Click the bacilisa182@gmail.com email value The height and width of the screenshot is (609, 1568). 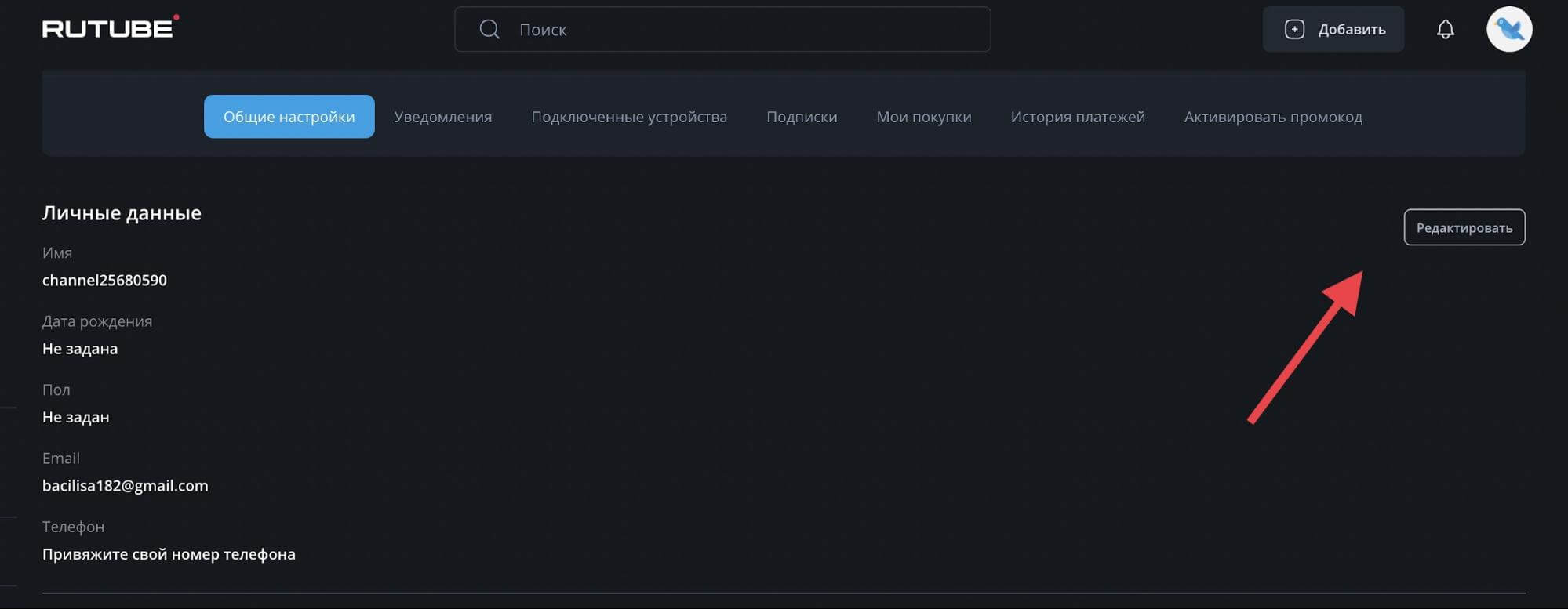126,486
